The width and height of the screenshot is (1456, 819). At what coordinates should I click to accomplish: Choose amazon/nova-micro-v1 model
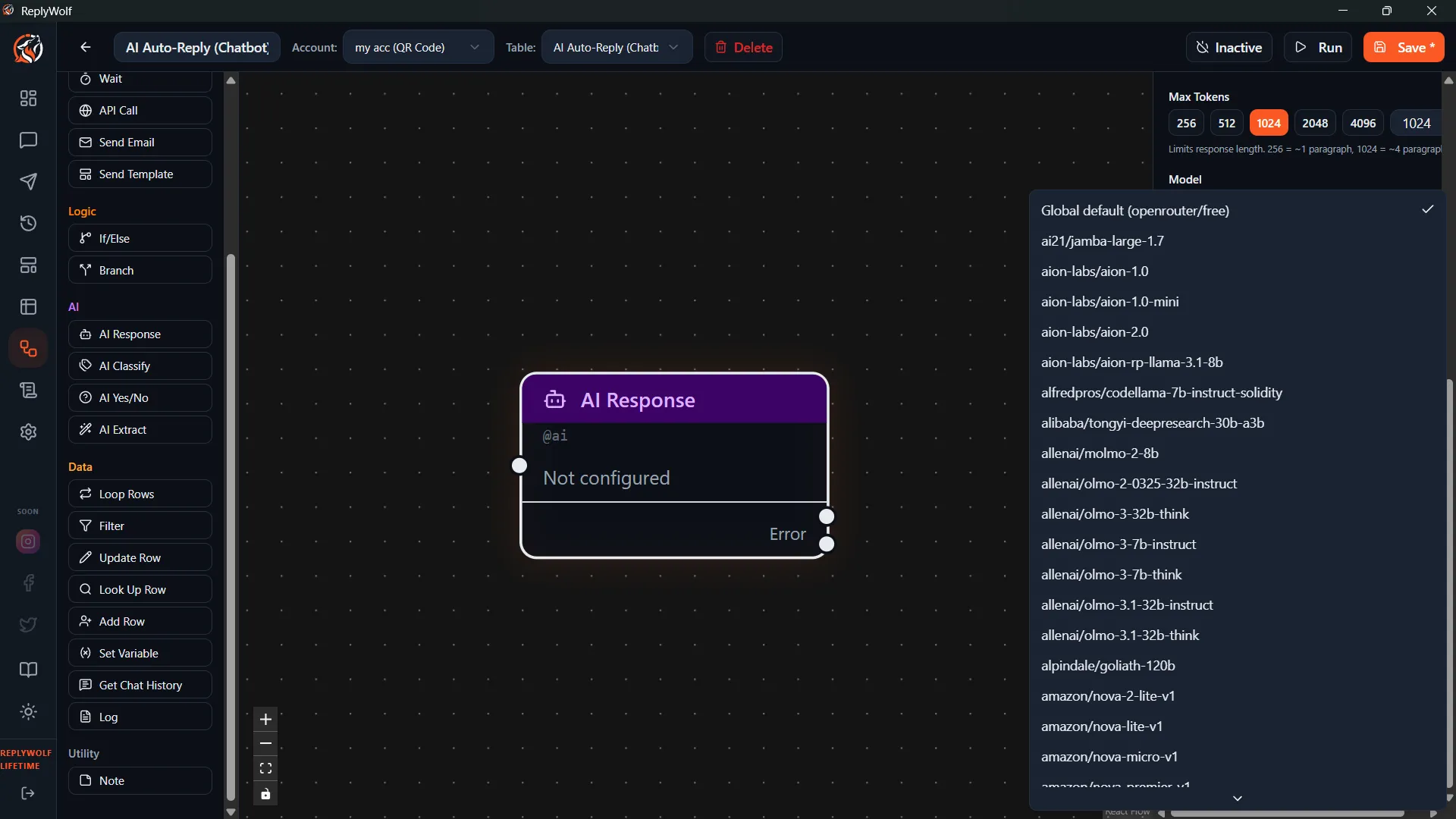[1237, 757]
